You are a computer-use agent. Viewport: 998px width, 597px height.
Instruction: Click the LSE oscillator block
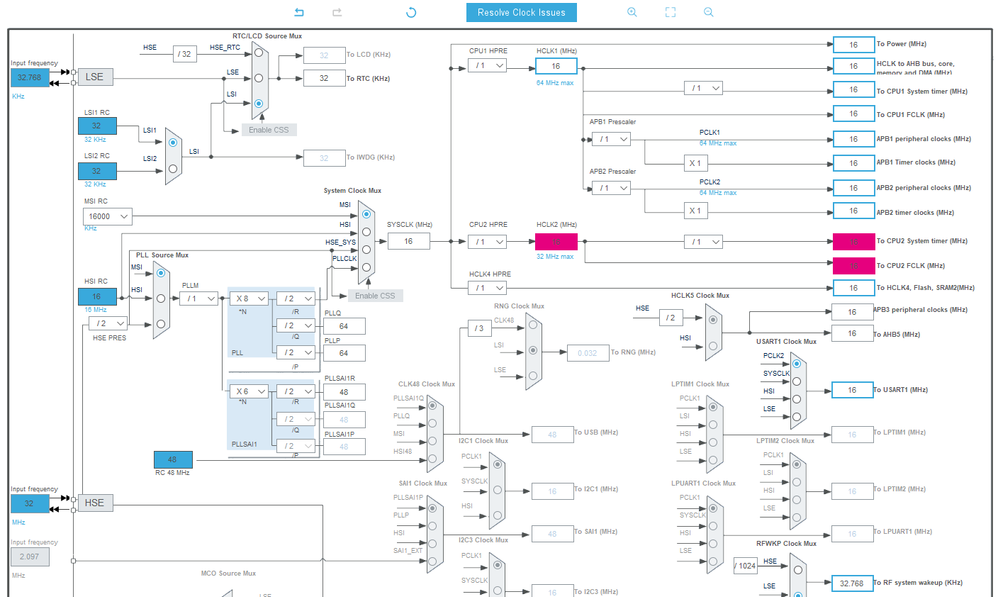(x=95, y=77)
